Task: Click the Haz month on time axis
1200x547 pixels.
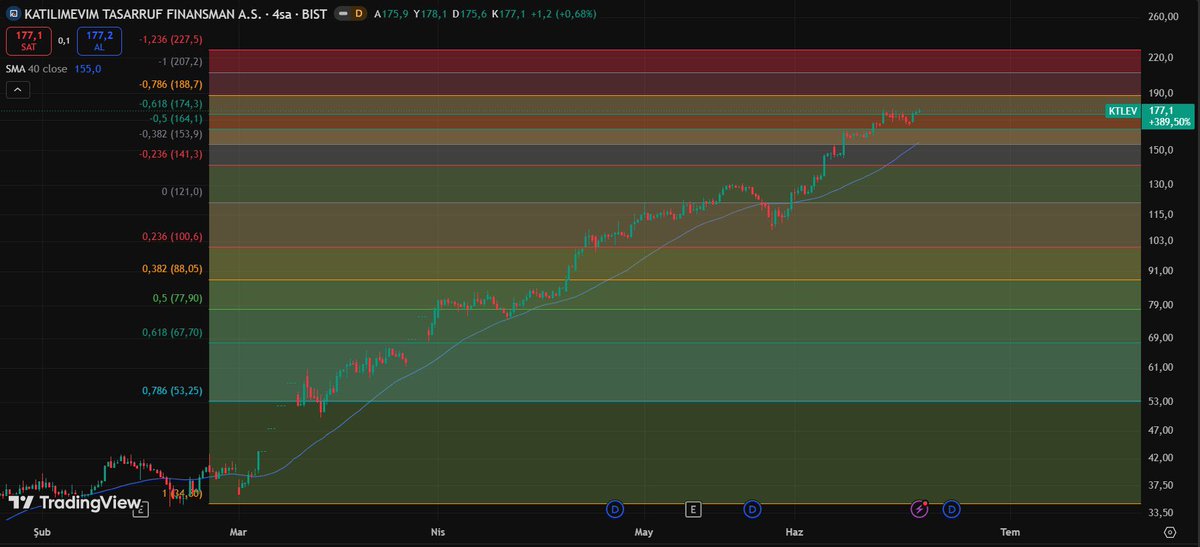Action: click(795, 533)
